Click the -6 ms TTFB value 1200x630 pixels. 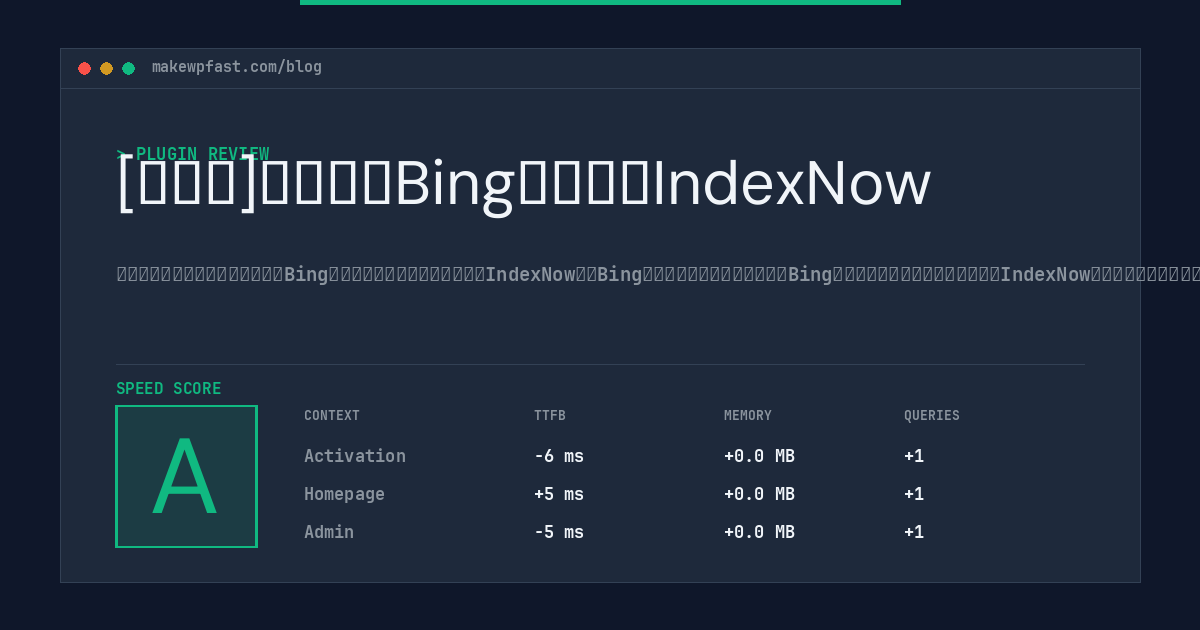tap(559, 456)
